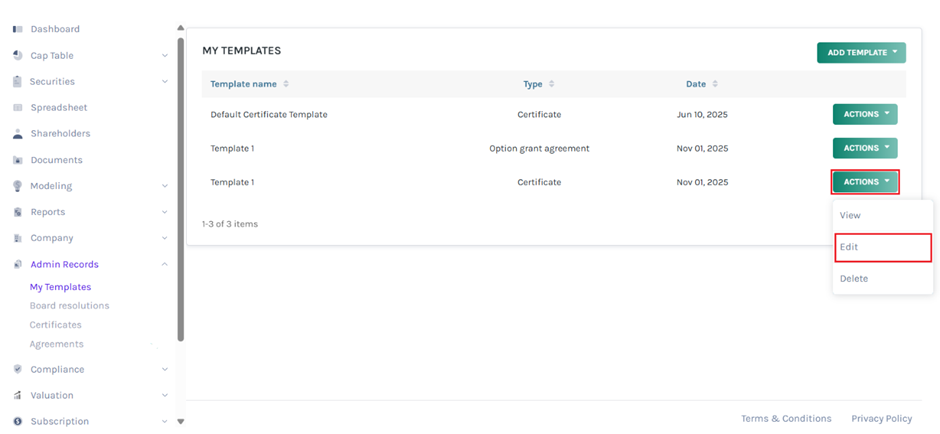Sort templates by Date column
Screen dimensions: 940x434
coord(714,84)
